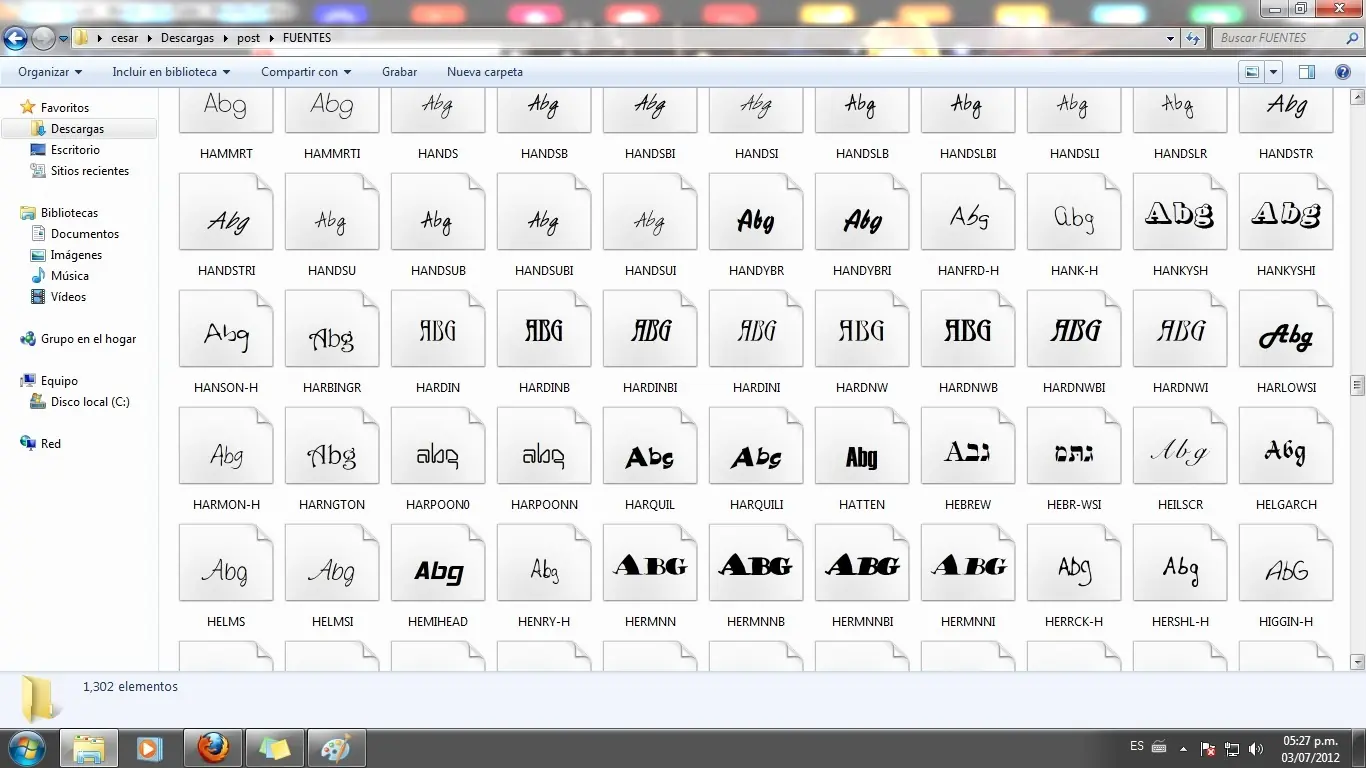Click the Nueva carpeta button
Viewport: 1366px width, 768px height.
click(x=485, y=72)
